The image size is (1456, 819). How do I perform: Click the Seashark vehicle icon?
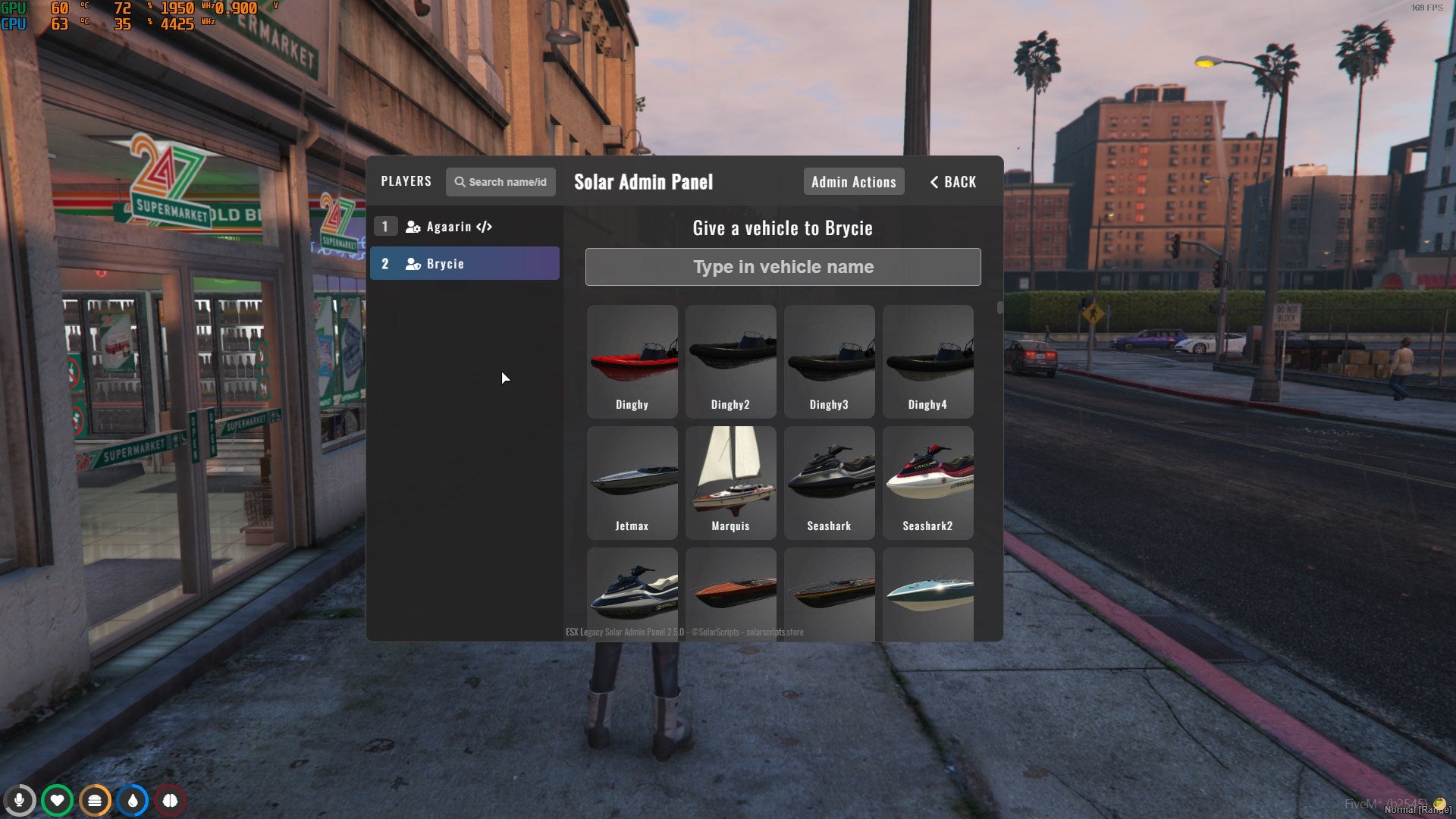click(828, 481)
